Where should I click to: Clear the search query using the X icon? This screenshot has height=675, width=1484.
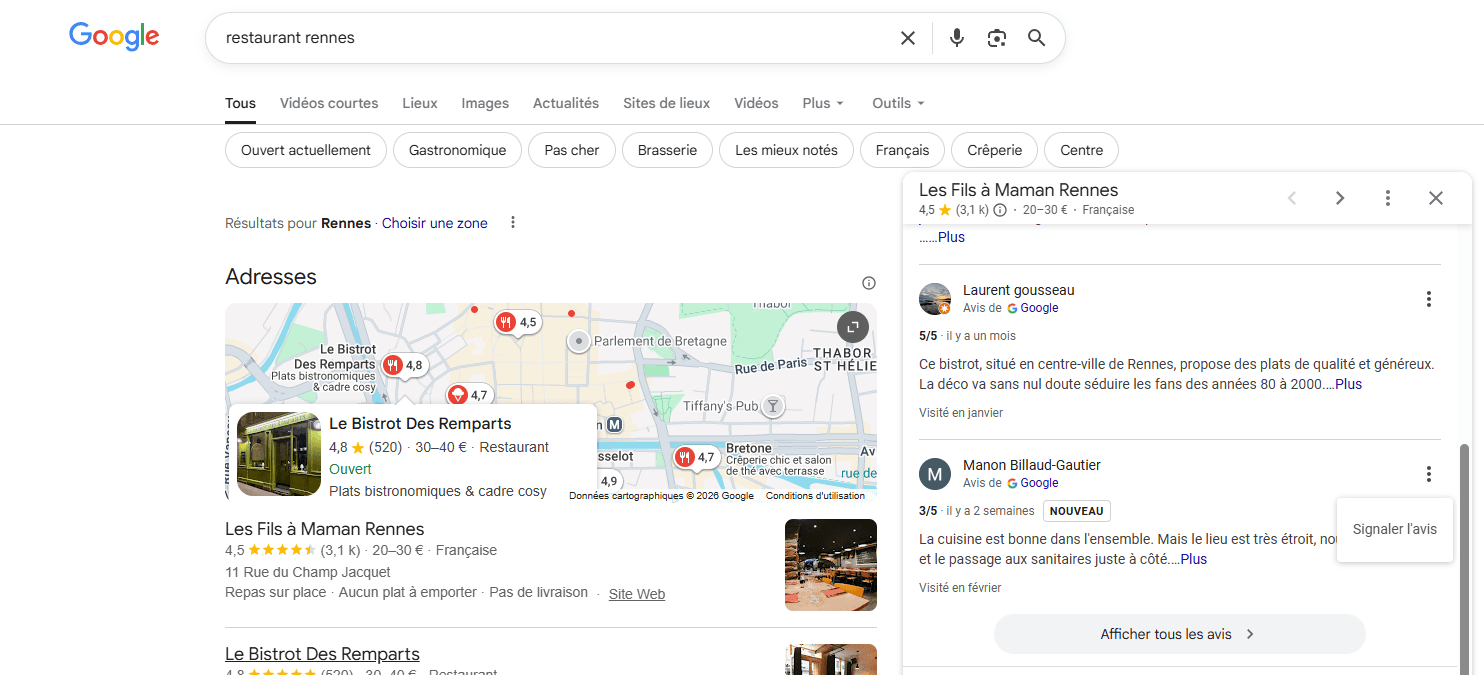pos(907,37)
